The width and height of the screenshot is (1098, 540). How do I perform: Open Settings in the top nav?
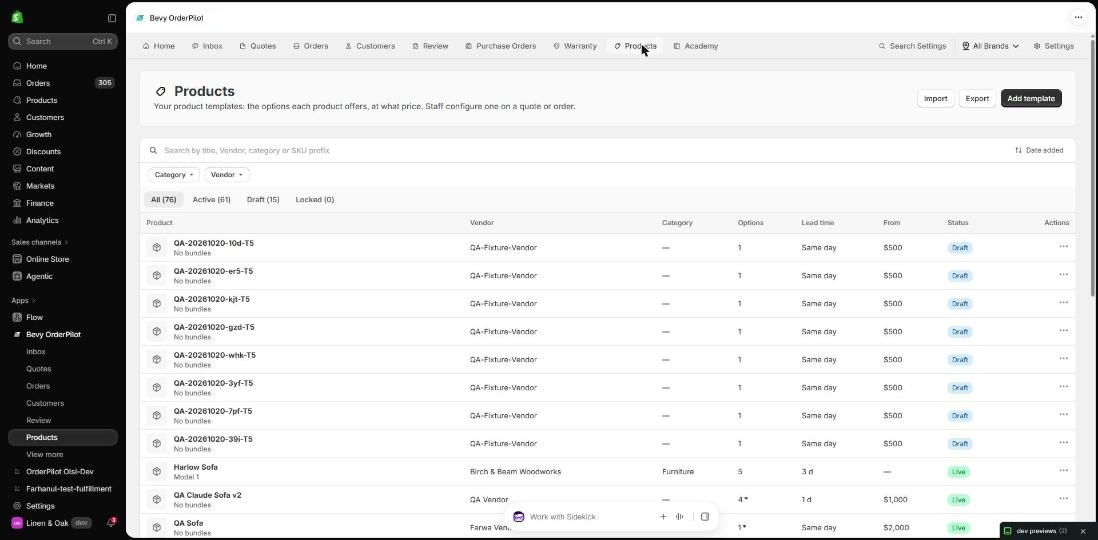click(x=1053, y=46)
